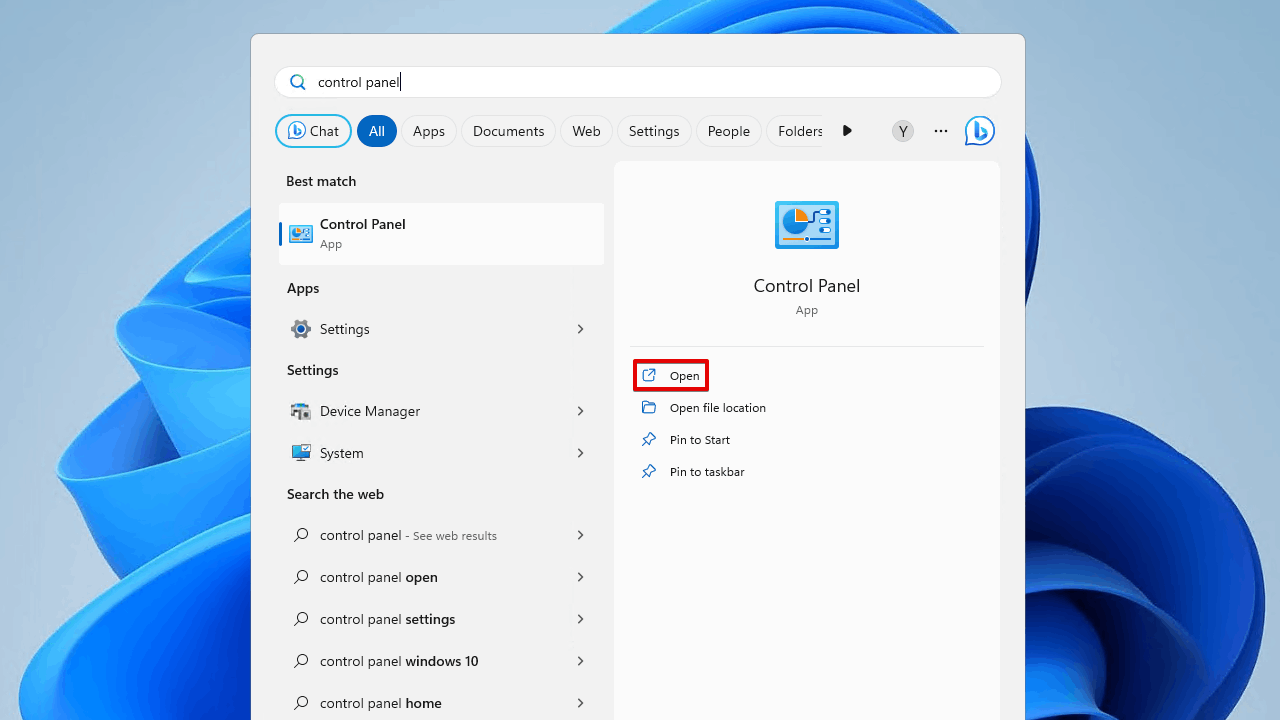The width and height of the screenshot is (1280, 720).
Task: Choose Pin to taskbar
Action: [707, 471]
